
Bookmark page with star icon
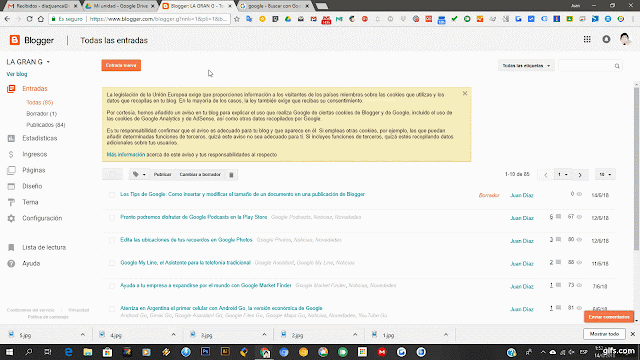[x=237, y=19]
